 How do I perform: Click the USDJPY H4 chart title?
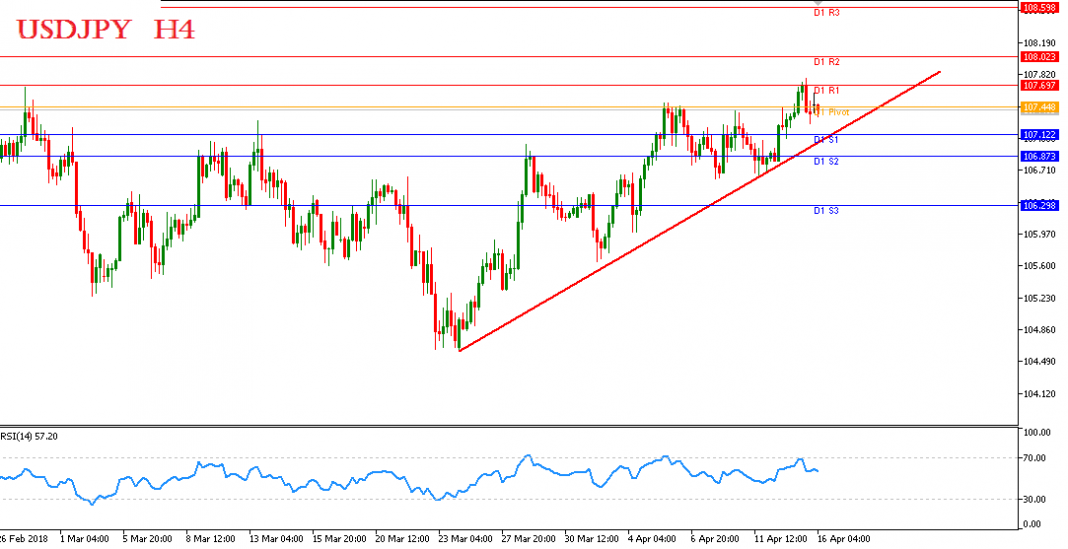click(106, 30)
